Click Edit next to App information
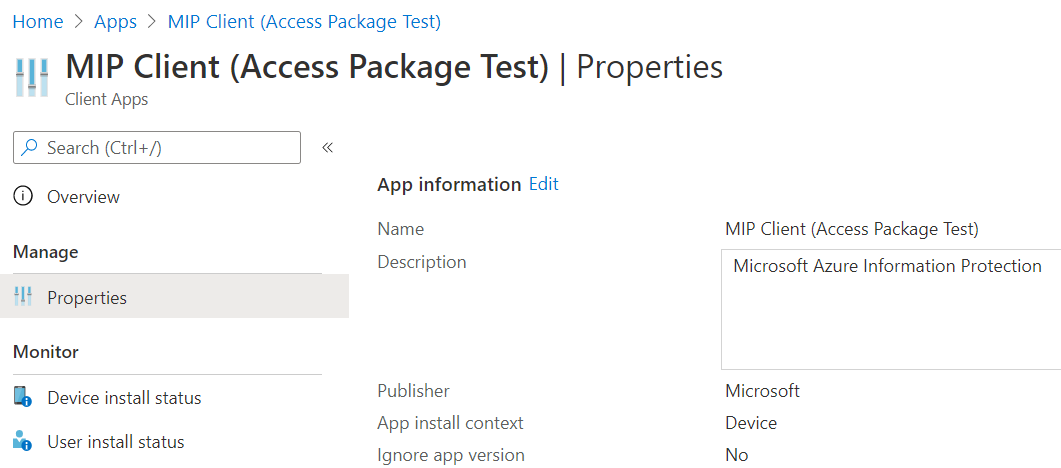1061x468 pixels. point(543,184)
